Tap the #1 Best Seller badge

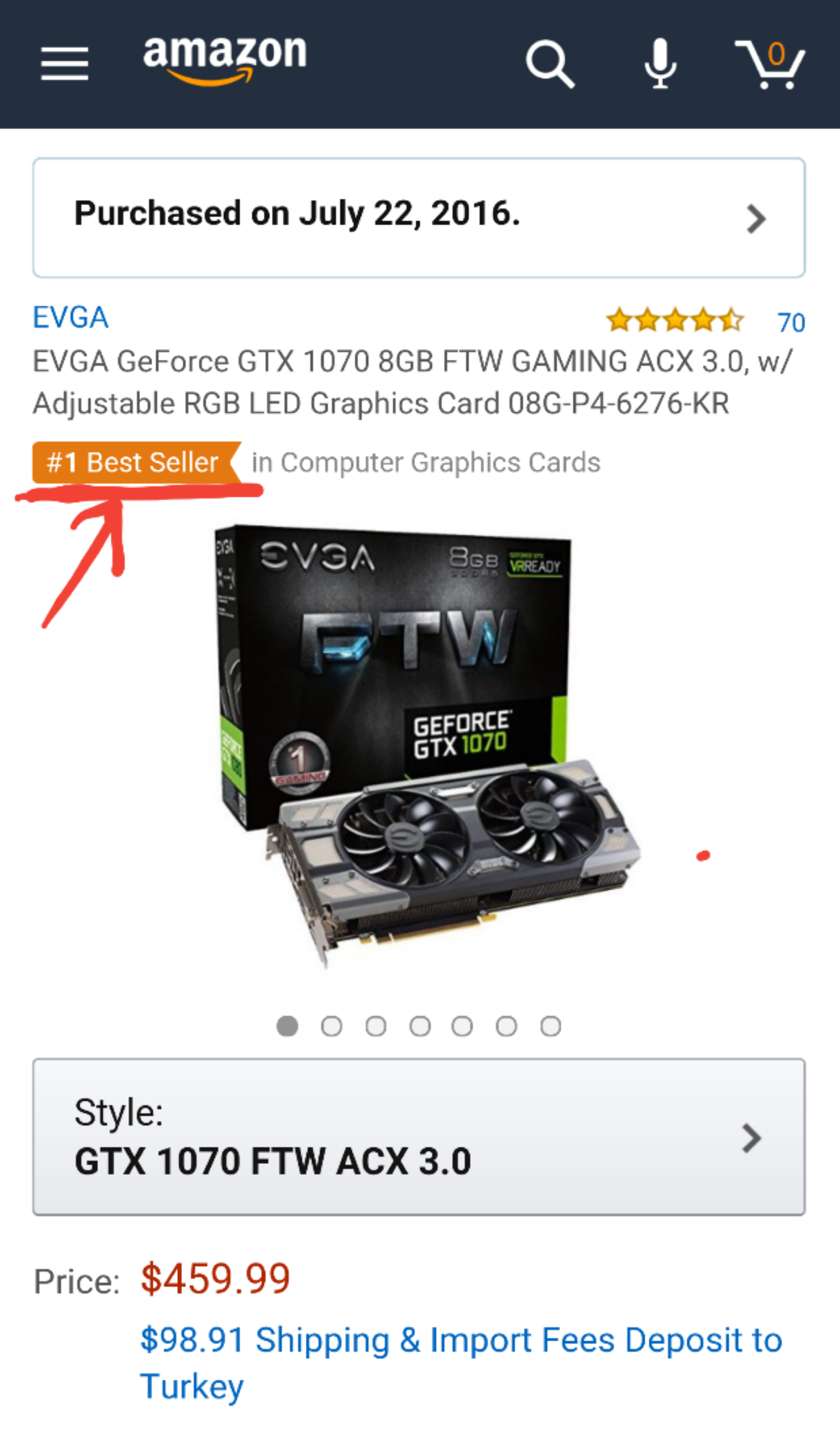pyautogui.click(x=137, y=462)
